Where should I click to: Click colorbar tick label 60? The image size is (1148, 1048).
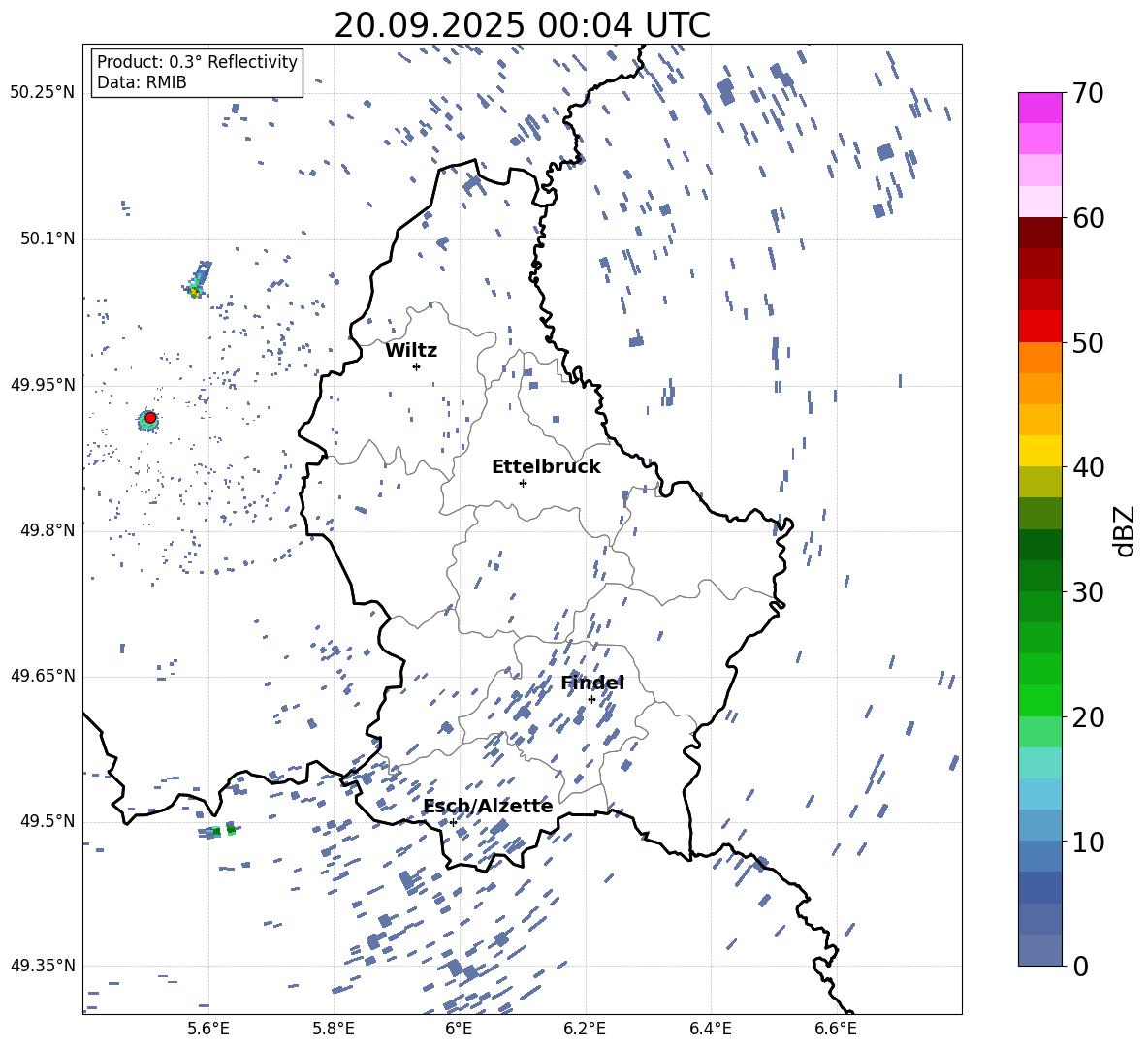click(1088, 218)
